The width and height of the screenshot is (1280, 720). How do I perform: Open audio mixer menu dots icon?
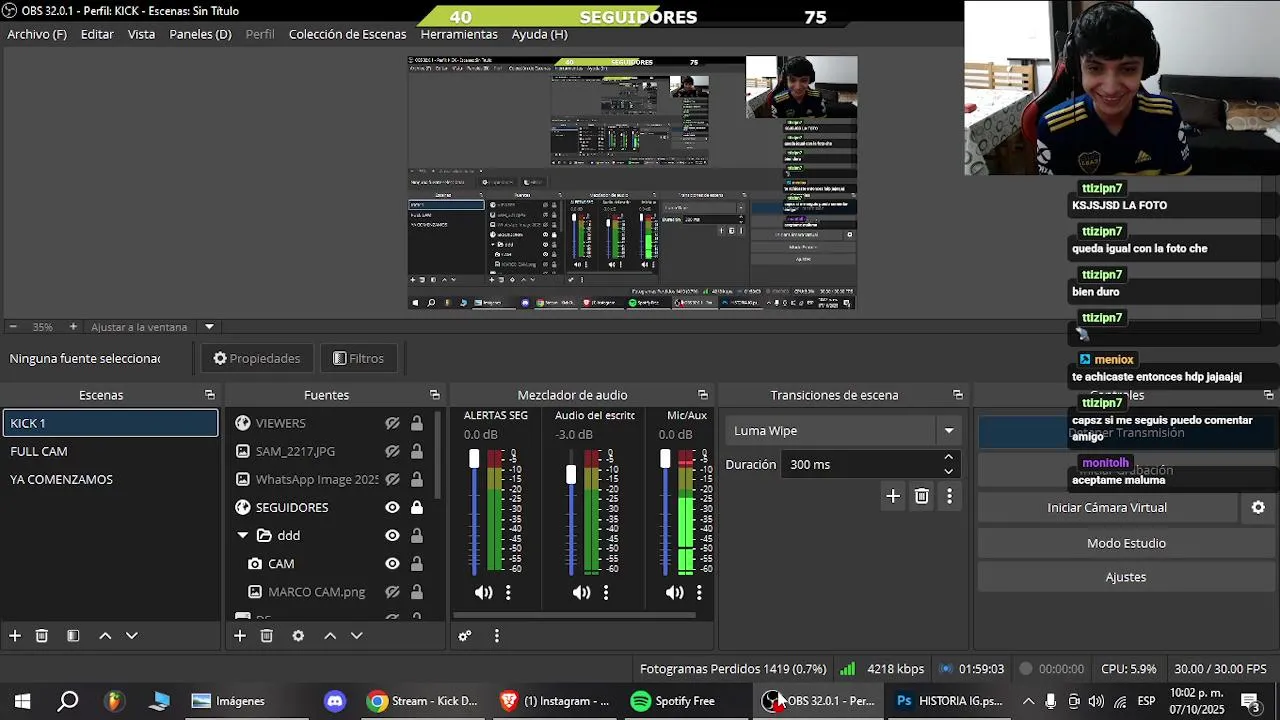point(497,636)
